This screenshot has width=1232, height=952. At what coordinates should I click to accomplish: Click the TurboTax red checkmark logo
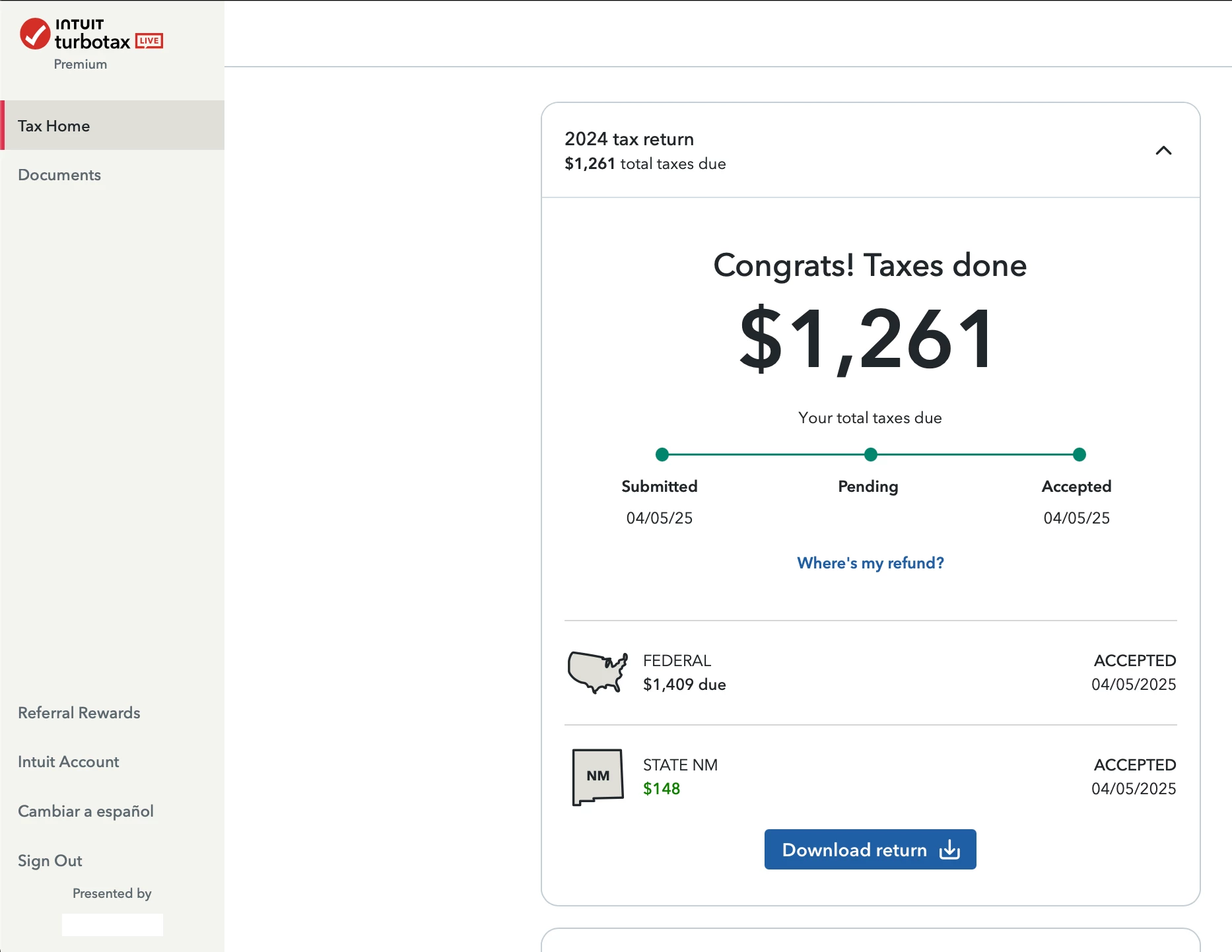coord(35,34)
